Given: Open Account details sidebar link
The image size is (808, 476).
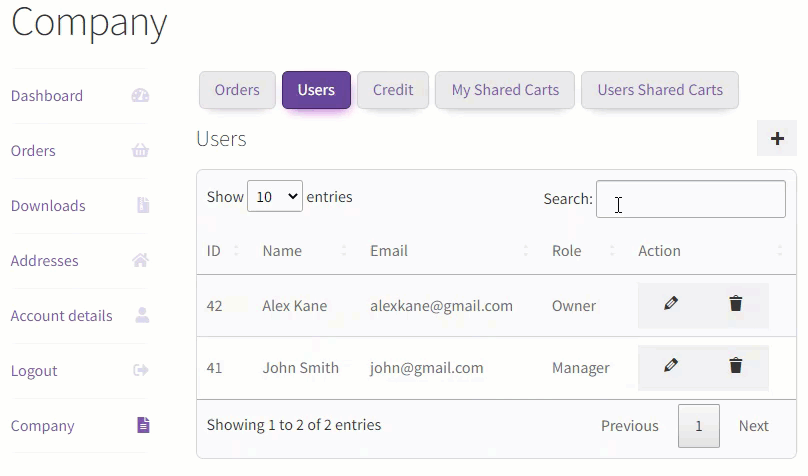Looking at the screenshot, I should [61, 316].
